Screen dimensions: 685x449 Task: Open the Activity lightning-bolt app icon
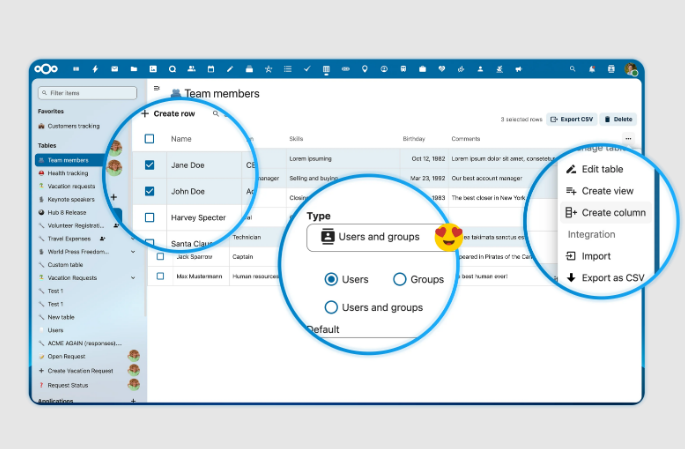95,69
